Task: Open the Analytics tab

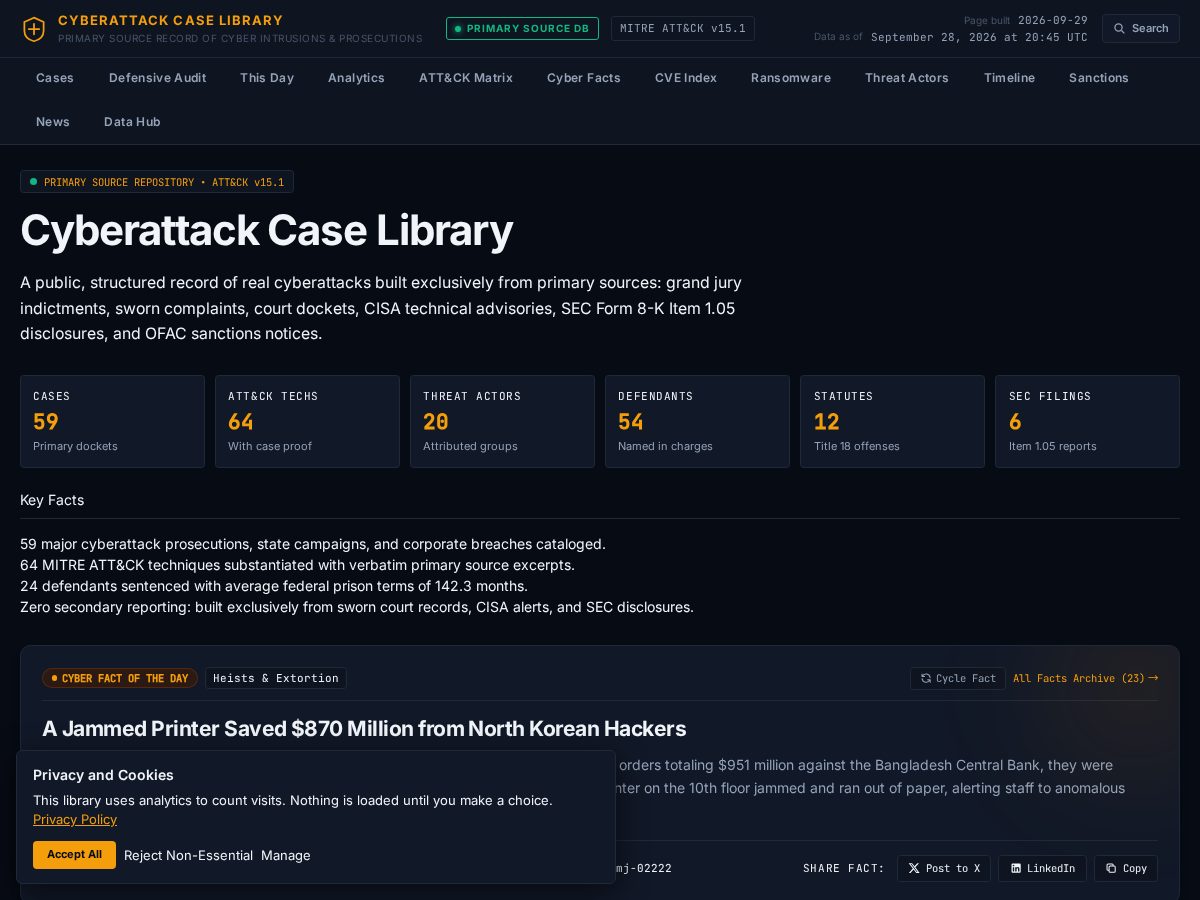Action: click(356, 78)
